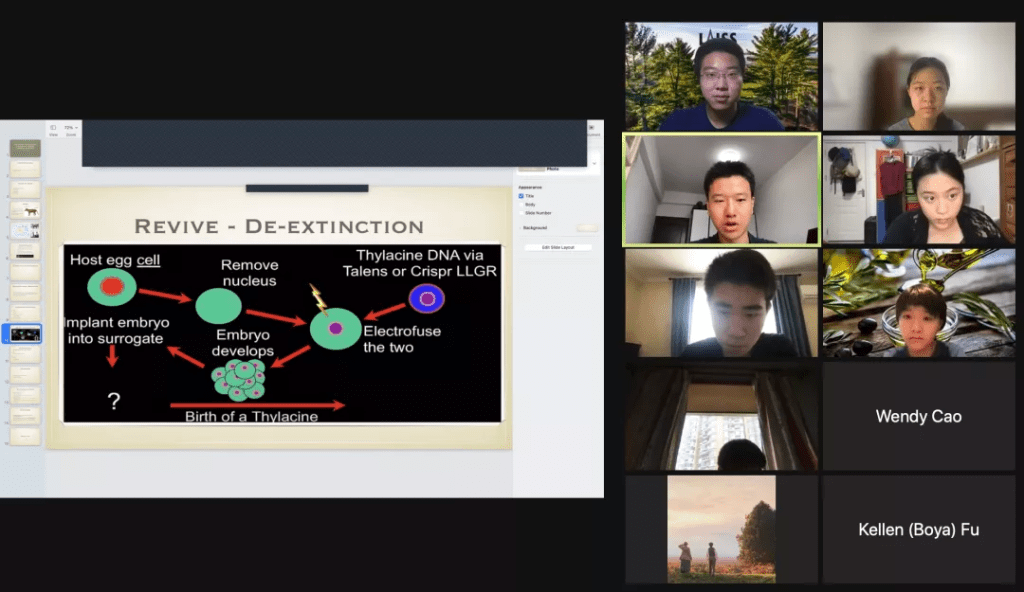Select the currently highlighted black slide thumbnail
The width and height of the screenshot is (1024, 592).
tap(25, 334)
